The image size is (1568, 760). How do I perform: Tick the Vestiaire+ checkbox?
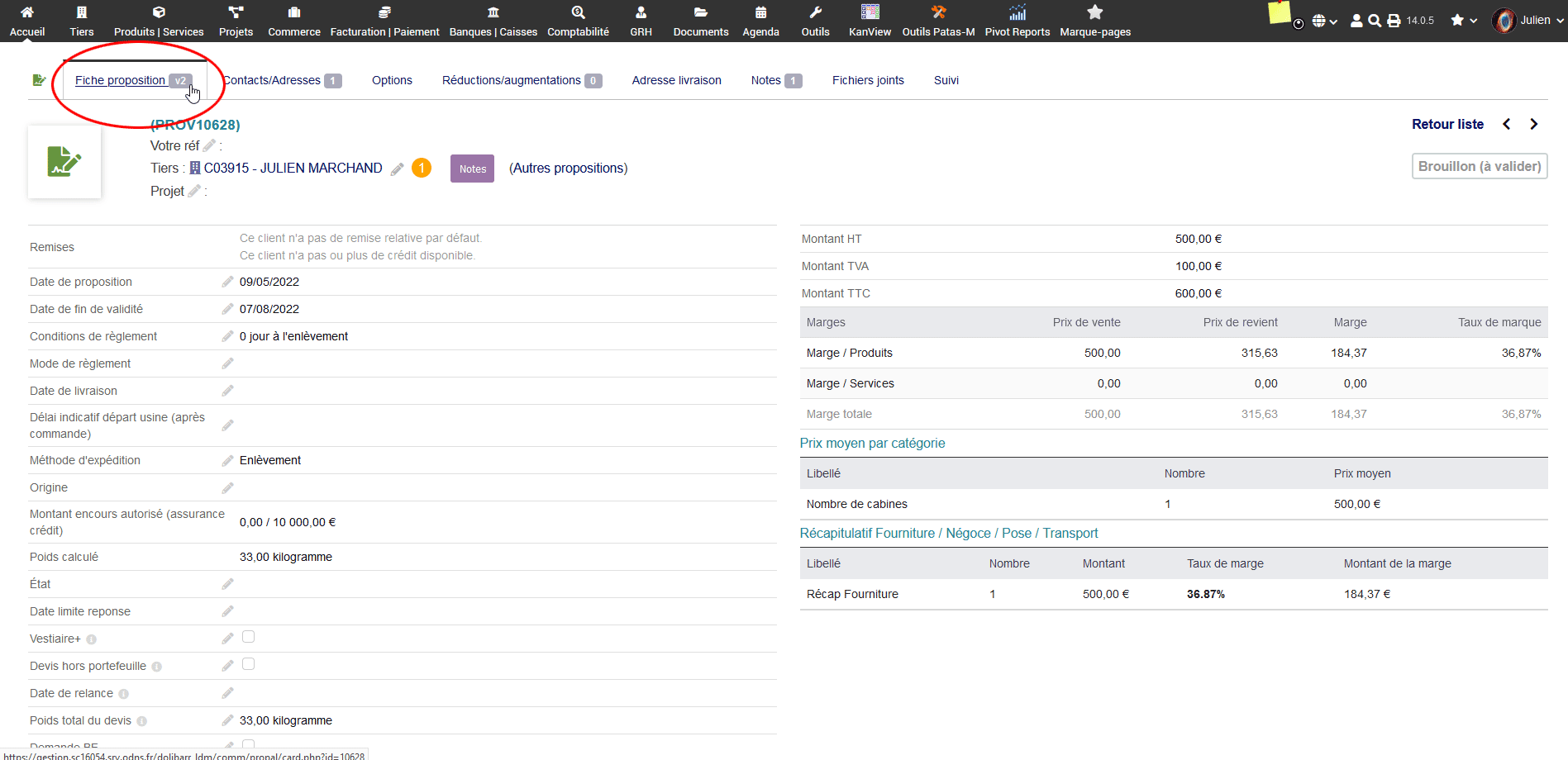pyautogui.click(x=248, y=637)
